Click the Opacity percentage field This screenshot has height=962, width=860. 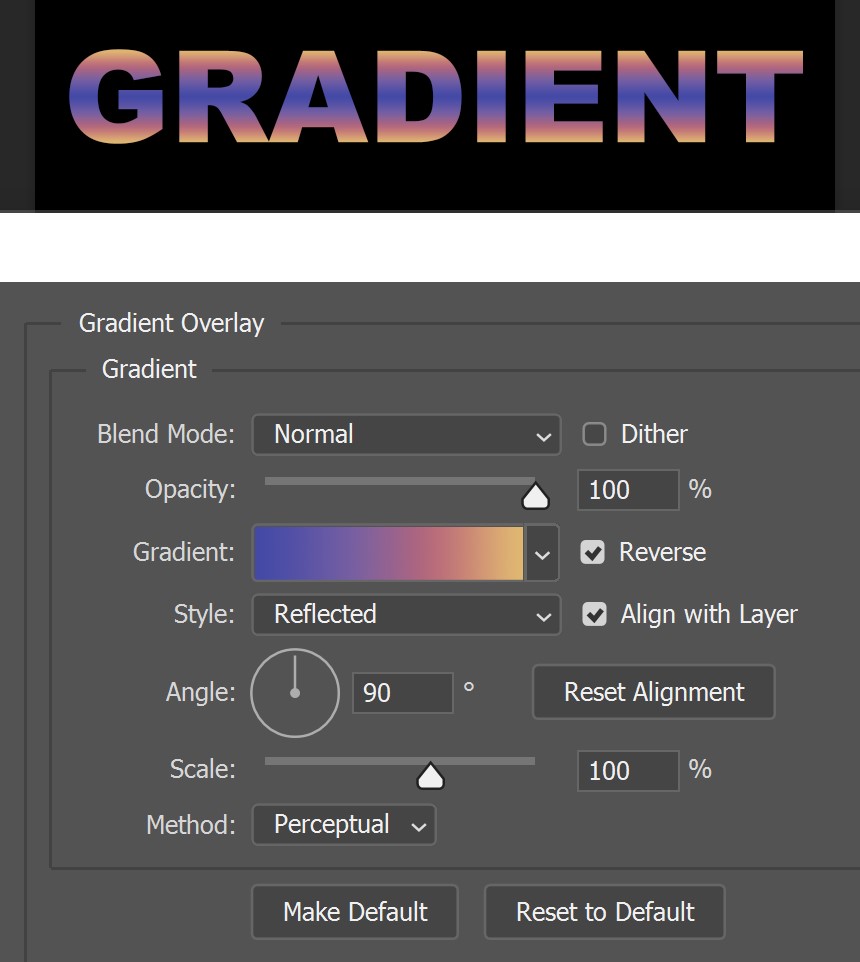tap(628, 490)
